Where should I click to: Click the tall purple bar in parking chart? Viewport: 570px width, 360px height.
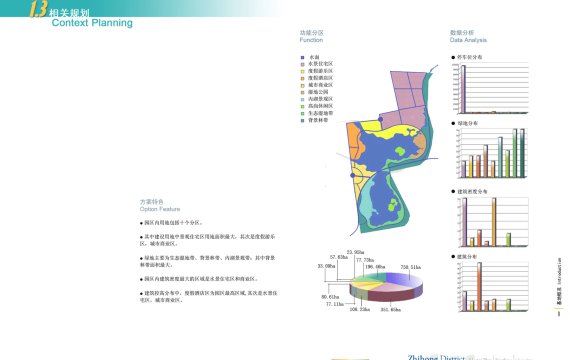[463, 89]
